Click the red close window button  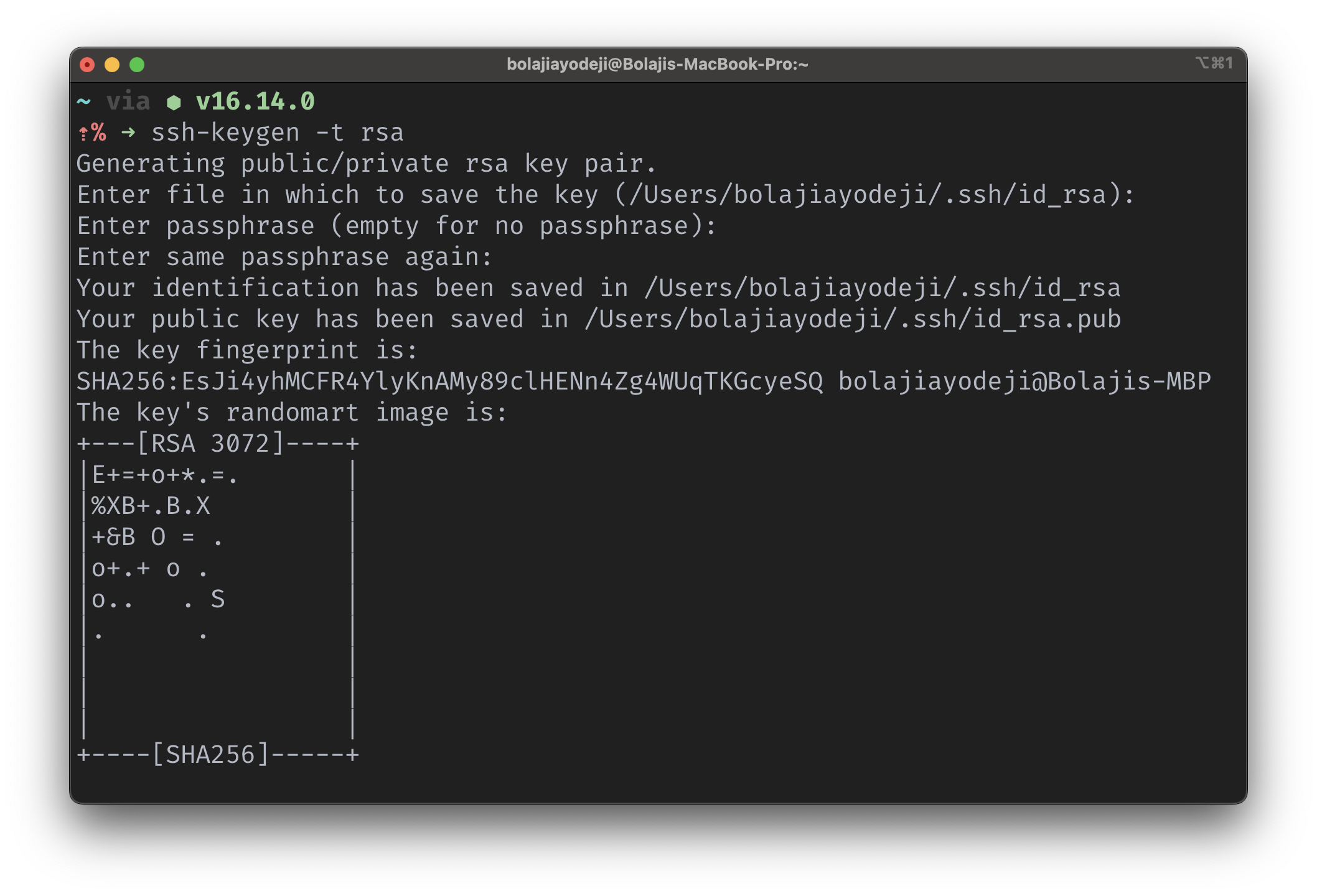click(87, 65)
